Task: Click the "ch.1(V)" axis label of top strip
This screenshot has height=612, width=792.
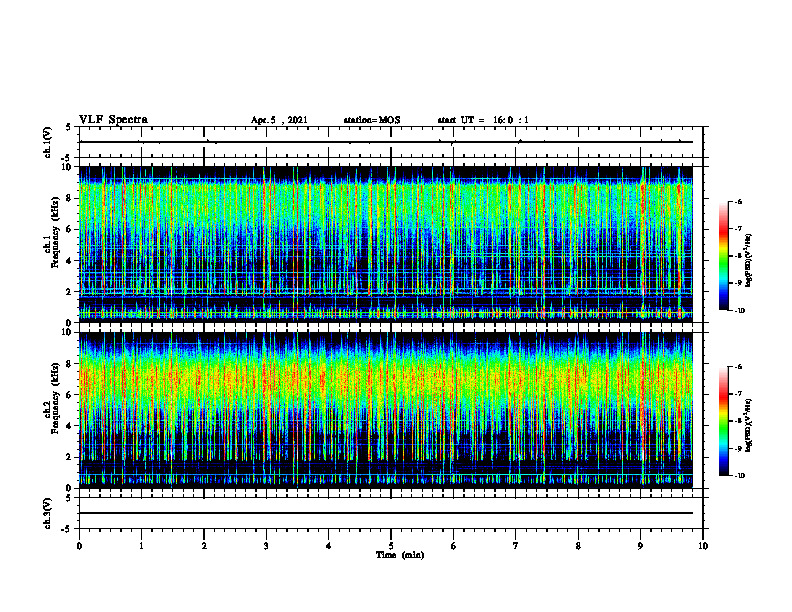Action: 48,142
